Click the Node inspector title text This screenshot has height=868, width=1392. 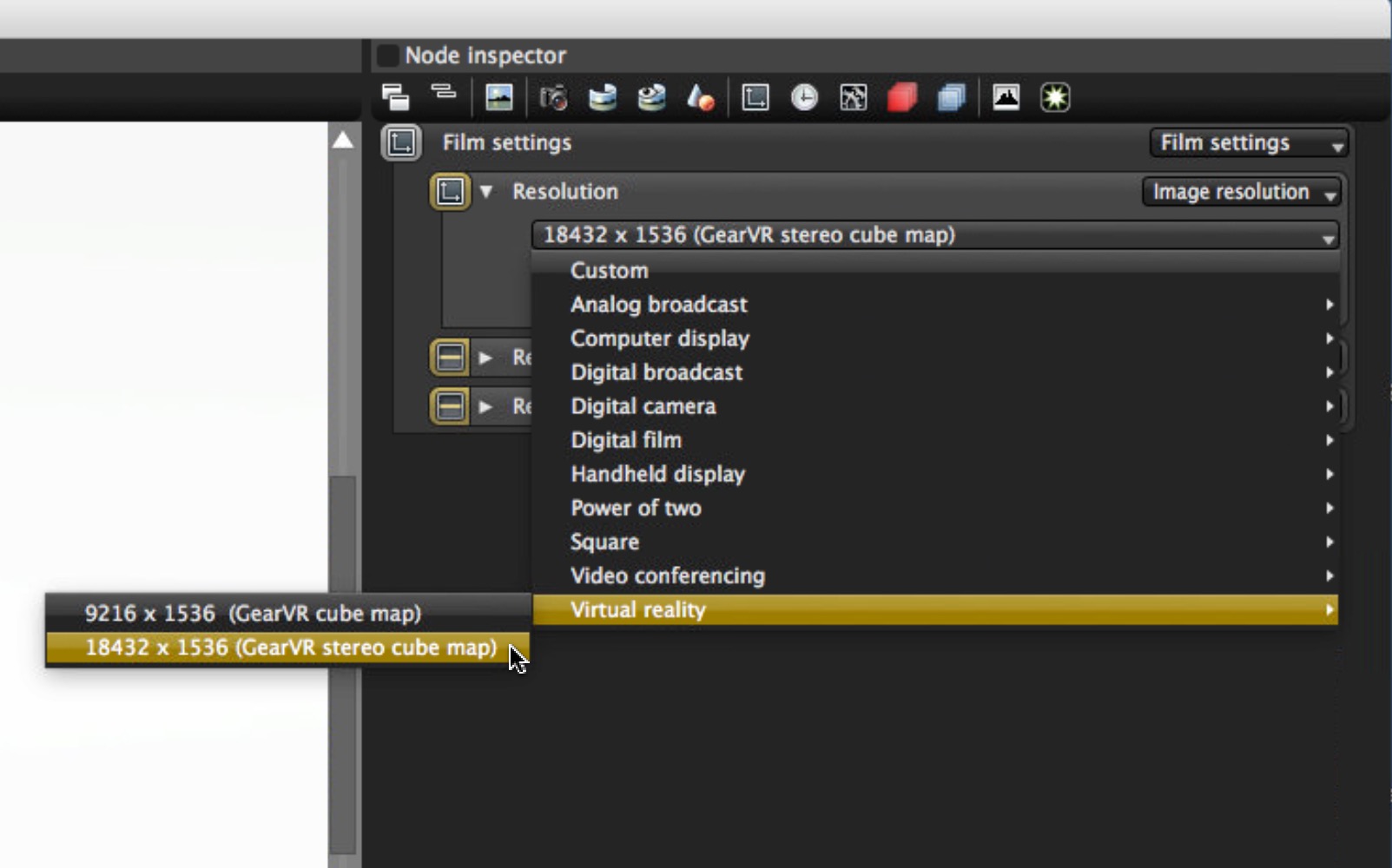pos(485,56)
